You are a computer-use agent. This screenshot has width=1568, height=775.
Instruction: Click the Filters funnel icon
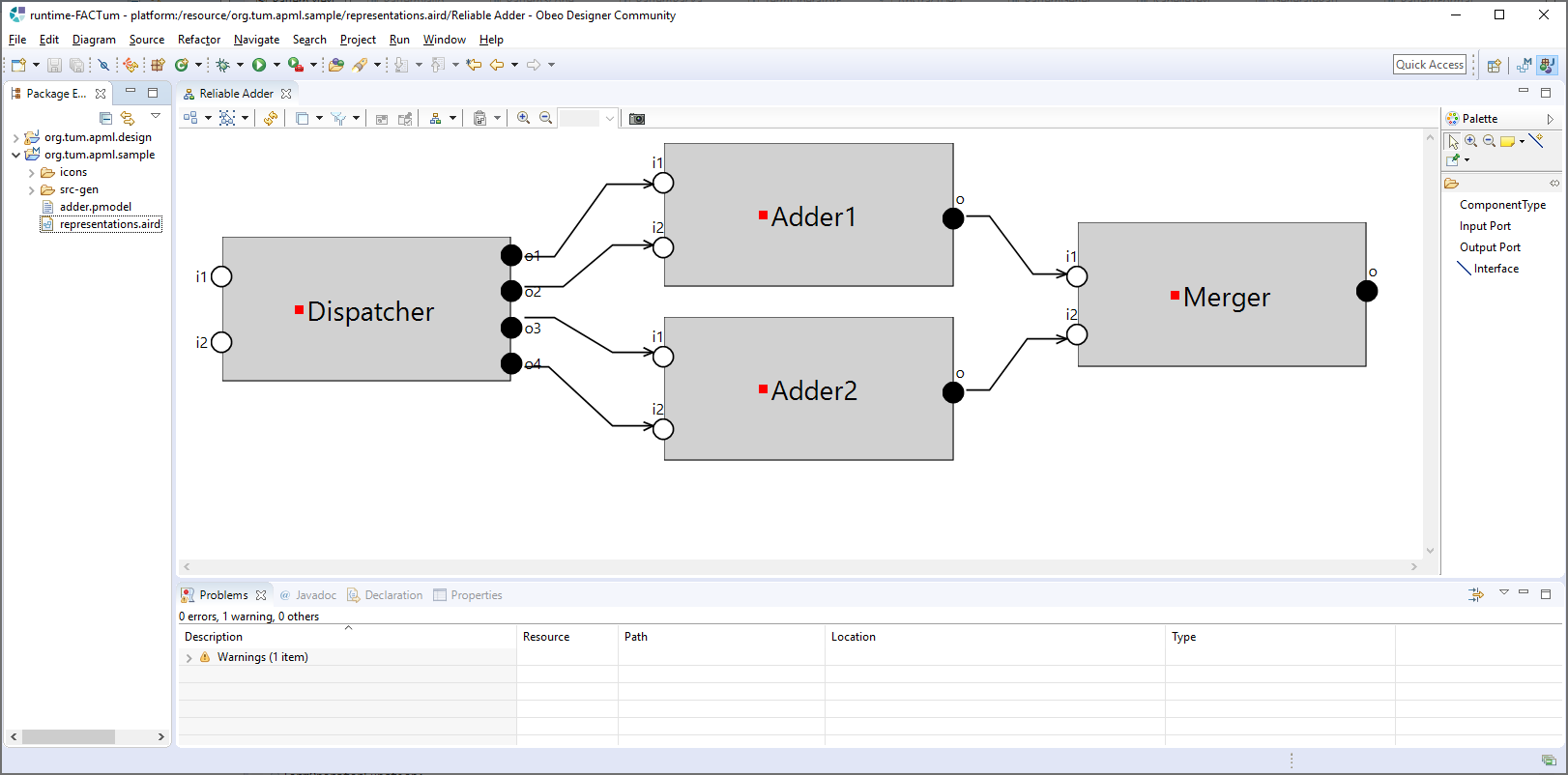(338, 118)
